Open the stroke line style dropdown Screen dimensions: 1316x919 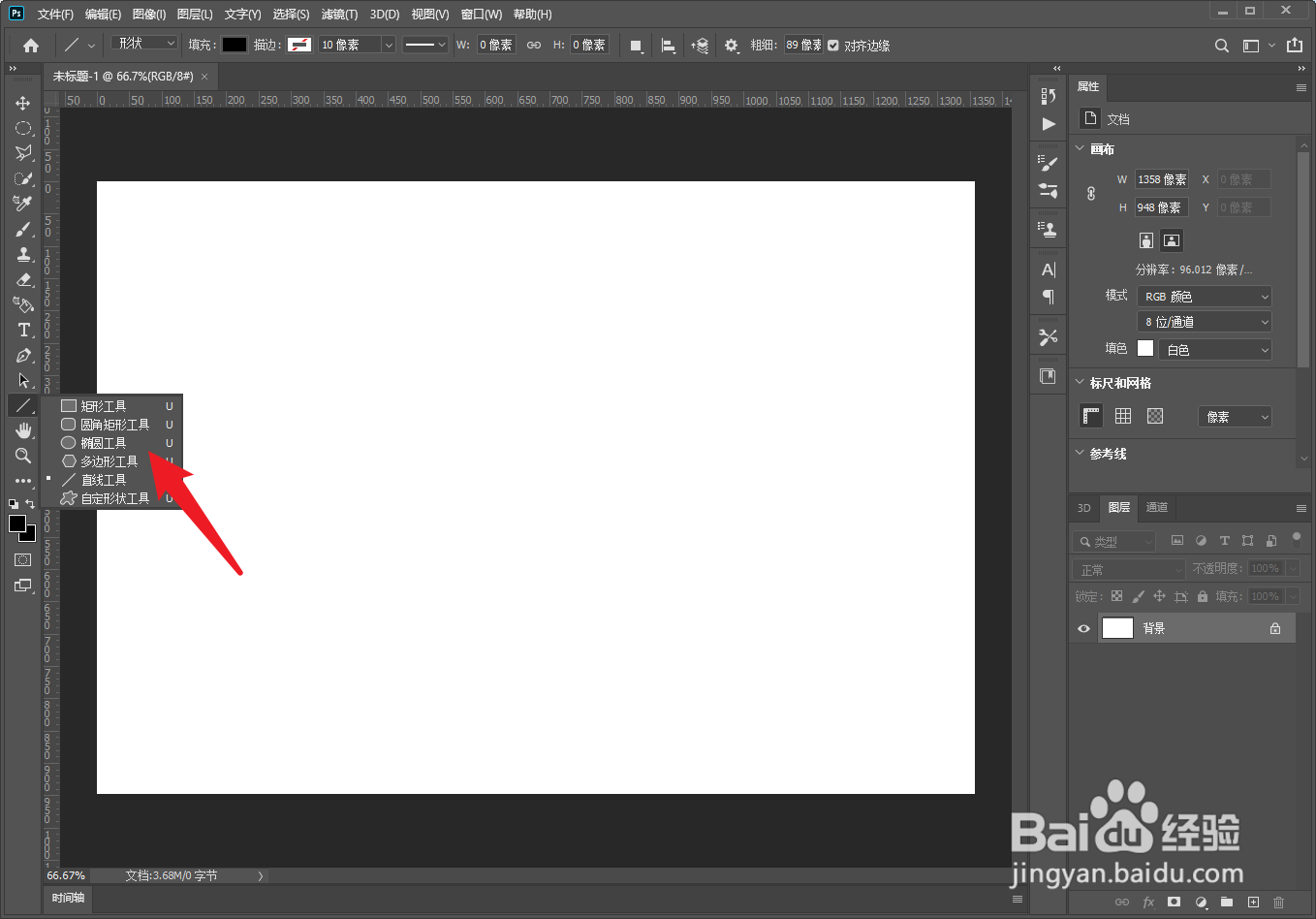[425, 45]
